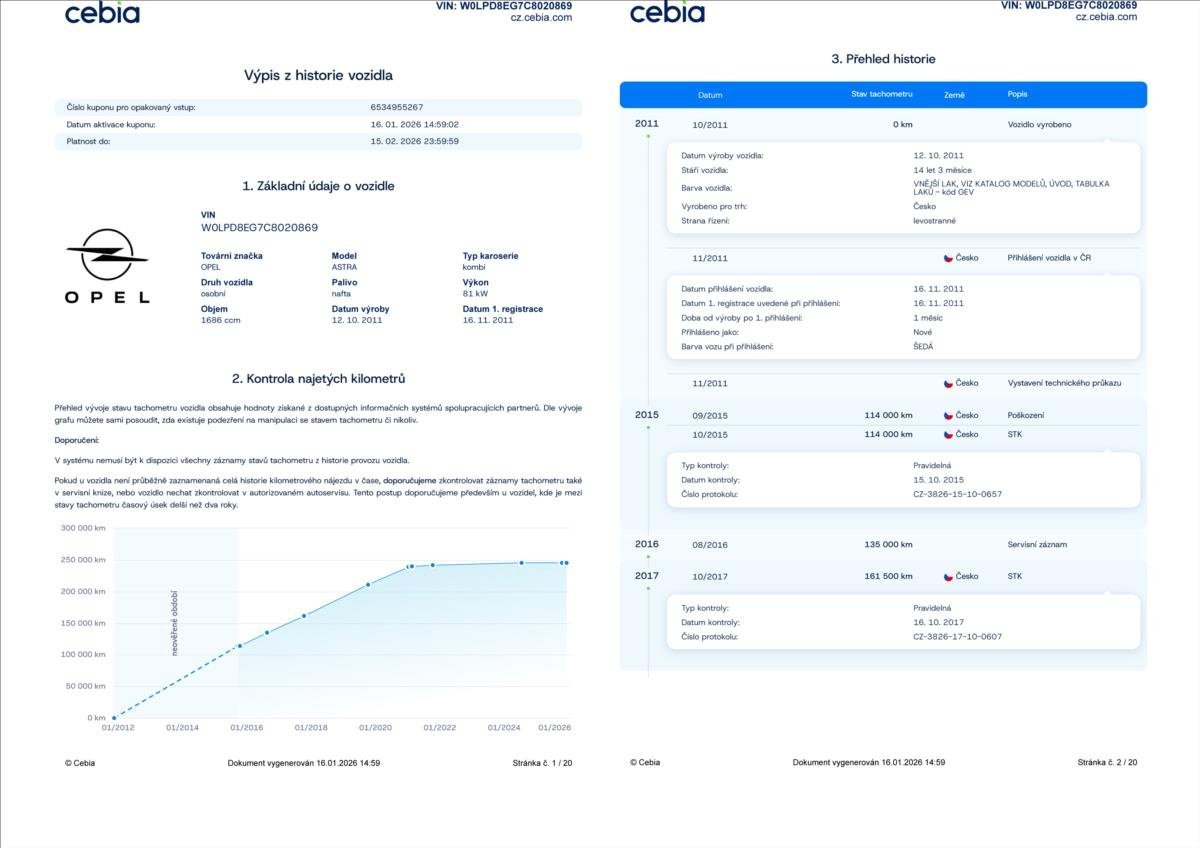Click Czech flag in Vystavení technického průkazu row
This screenshot has width=1200, height=848.
tap(948, 383)
